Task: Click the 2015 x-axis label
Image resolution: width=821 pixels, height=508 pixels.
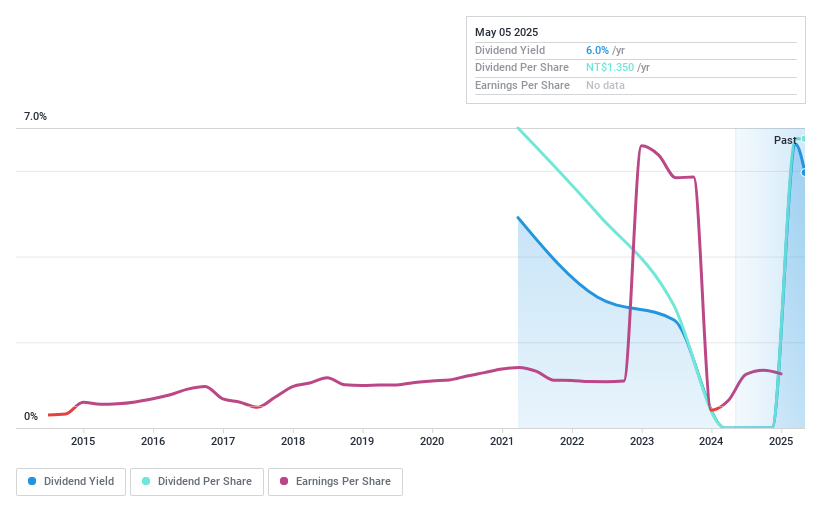Action: click(x=83, y=441)
